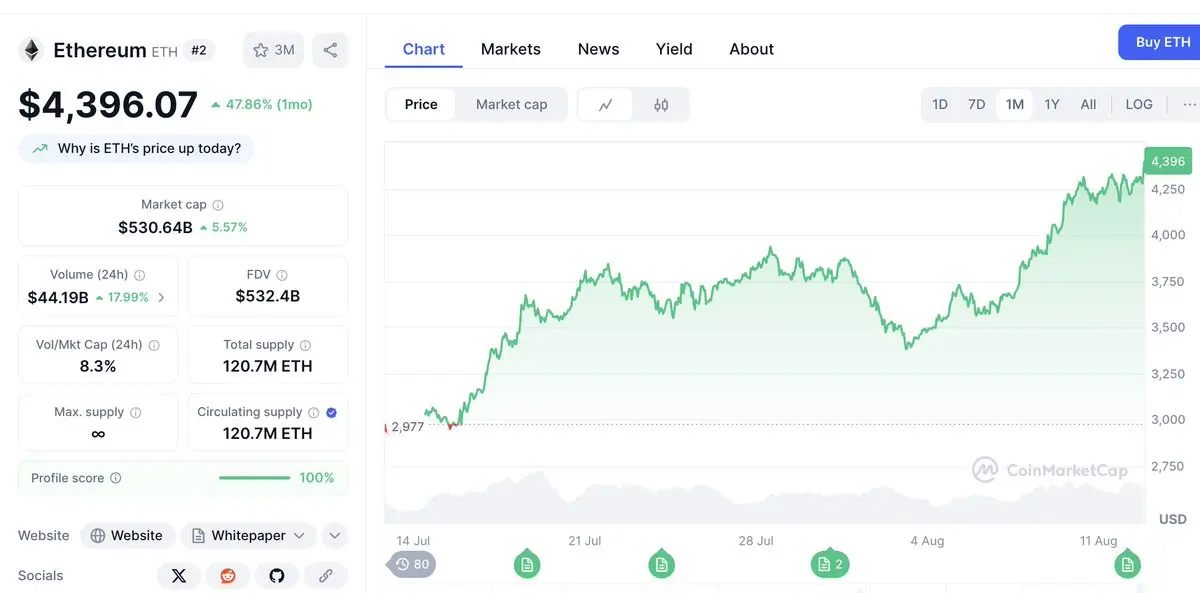Click "Why is ETH's price up today?"
The image size is (1200, 593).
(x=136, y=149)
